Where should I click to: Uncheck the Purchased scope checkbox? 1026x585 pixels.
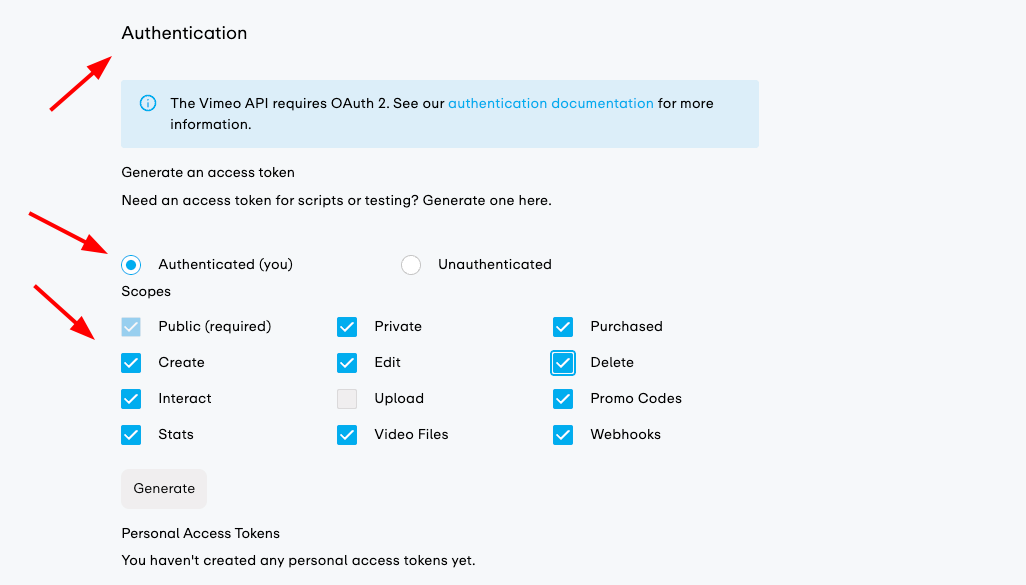[x=563, y=327]
